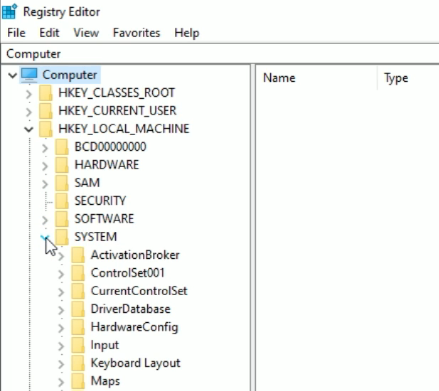
Task: Click the Computer monitor icon in tree
Action: (29, 75)
